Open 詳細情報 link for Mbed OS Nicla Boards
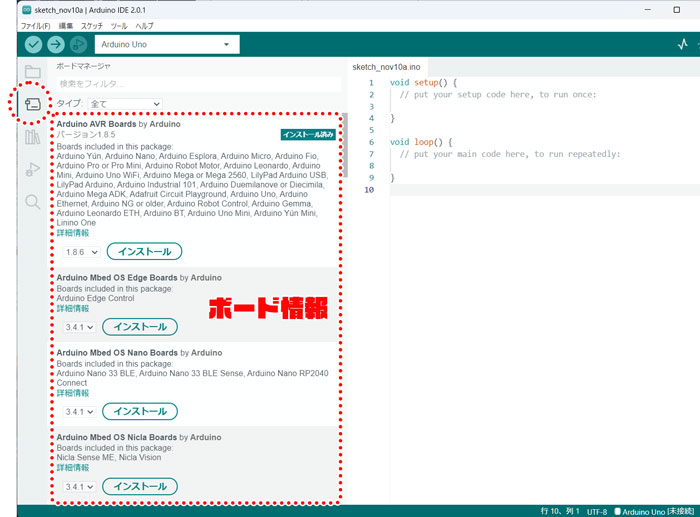Viewport: 700px width, 517px height. point(73,467)
